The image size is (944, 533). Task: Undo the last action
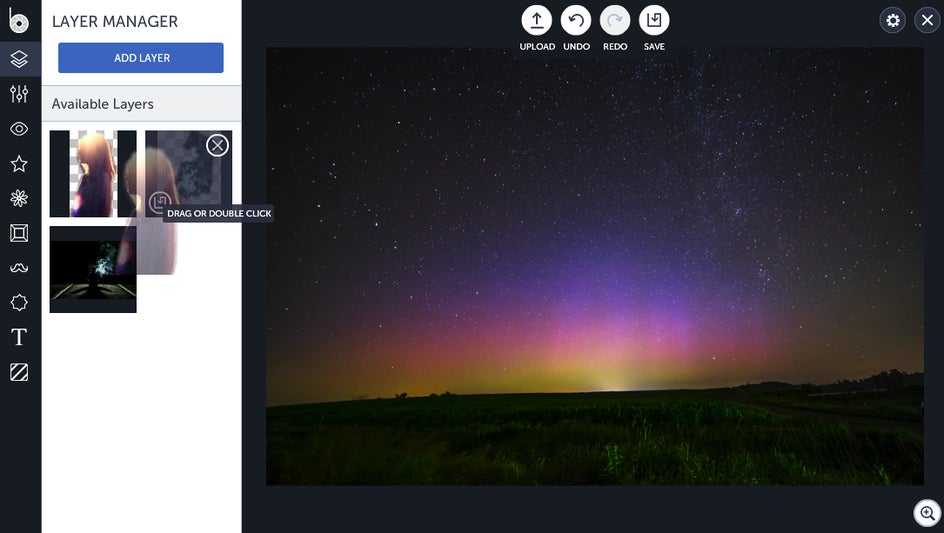pos(576,20)
